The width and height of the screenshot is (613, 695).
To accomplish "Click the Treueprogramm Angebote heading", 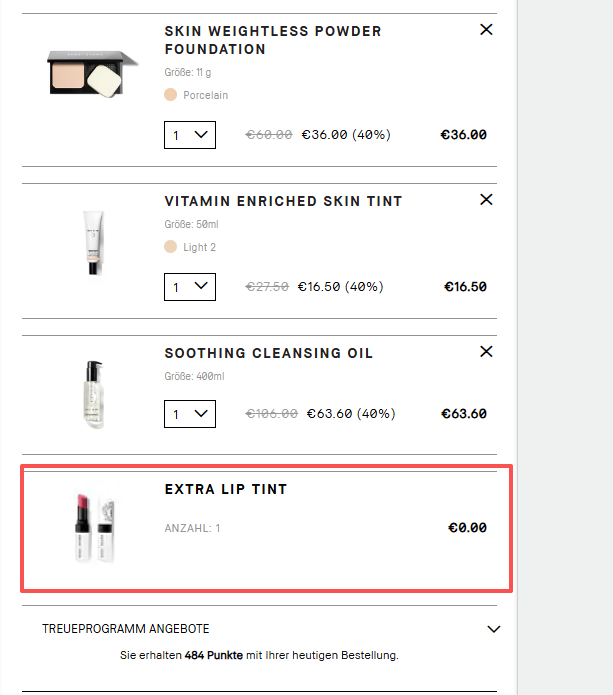I will pyautogui.click(x=126, y=629).
